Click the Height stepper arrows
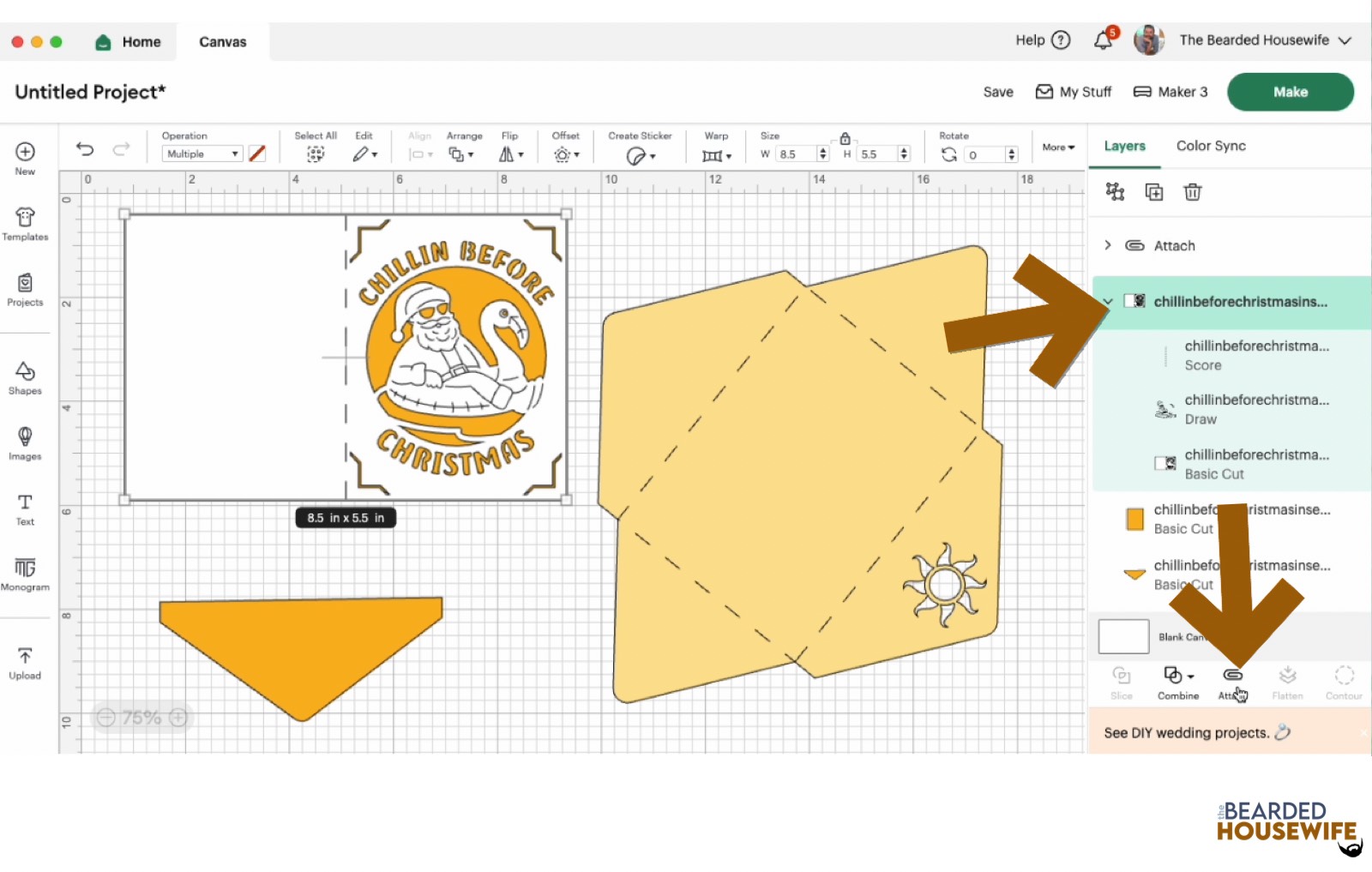The image size is (1372, 872). pyautogui.click(x=904, y=154)
